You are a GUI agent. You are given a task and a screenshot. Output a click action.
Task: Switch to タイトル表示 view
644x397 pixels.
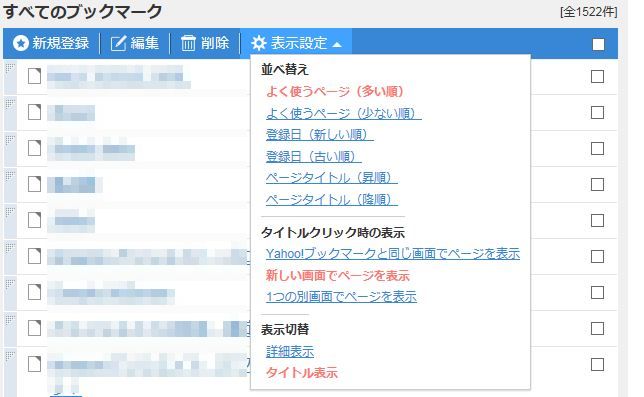point(302,373)
